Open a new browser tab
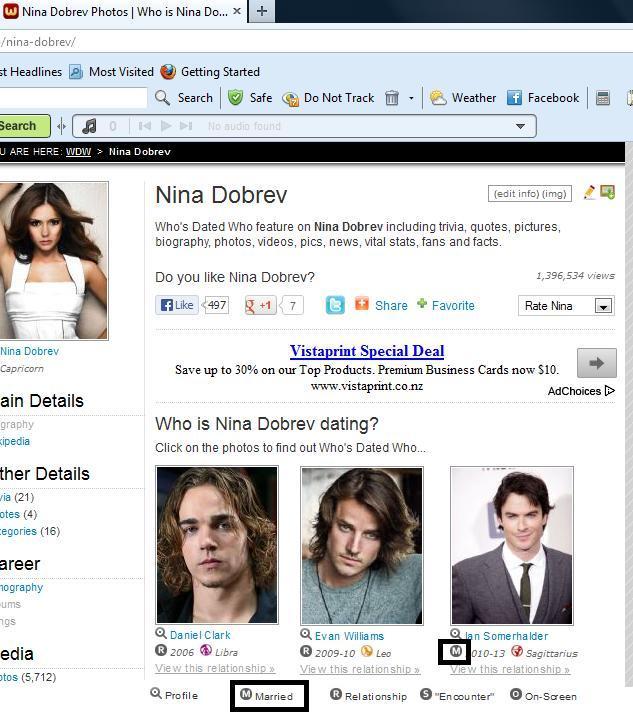 pyautogui.click(x=262, y=11)
